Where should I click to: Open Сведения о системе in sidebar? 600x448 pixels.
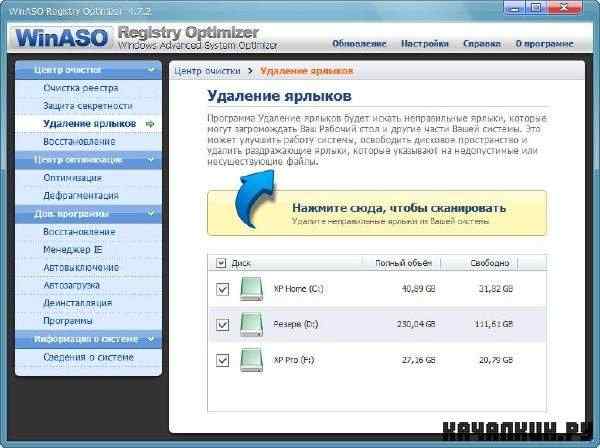88,357
